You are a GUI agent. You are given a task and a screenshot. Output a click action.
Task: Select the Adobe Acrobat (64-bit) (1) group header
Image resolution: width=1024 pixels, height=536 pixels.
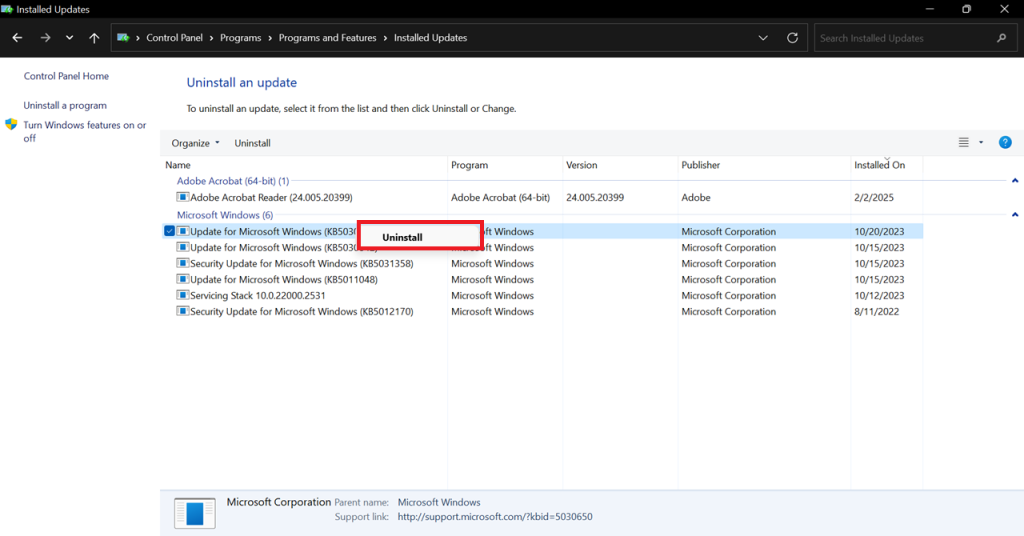click(x=232, y=181)
